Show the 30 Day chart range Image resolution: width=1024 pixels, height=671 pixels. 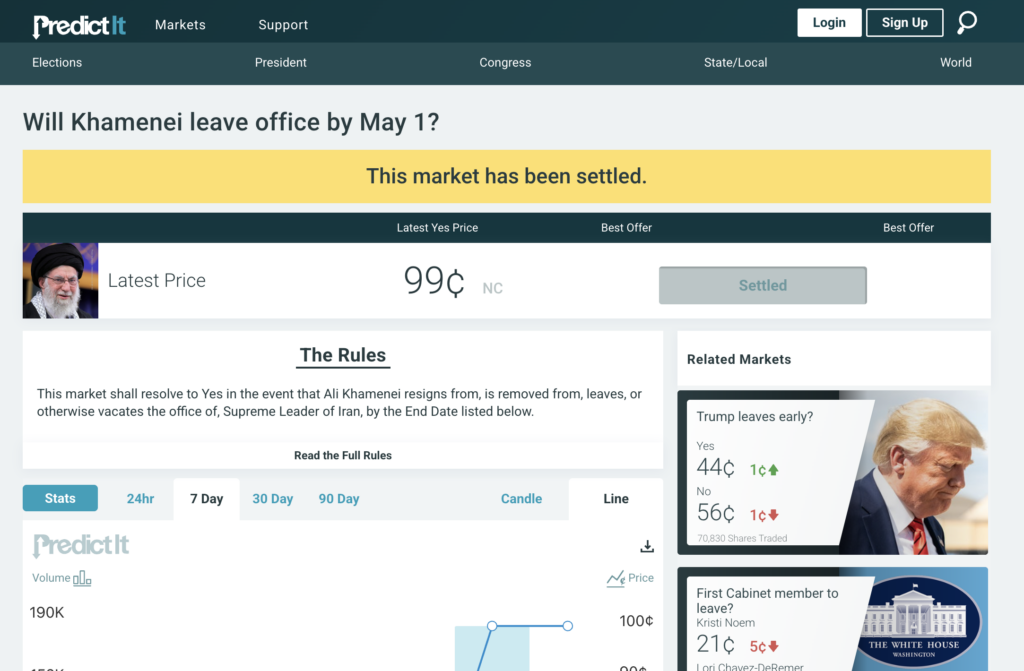coord(272,499)
